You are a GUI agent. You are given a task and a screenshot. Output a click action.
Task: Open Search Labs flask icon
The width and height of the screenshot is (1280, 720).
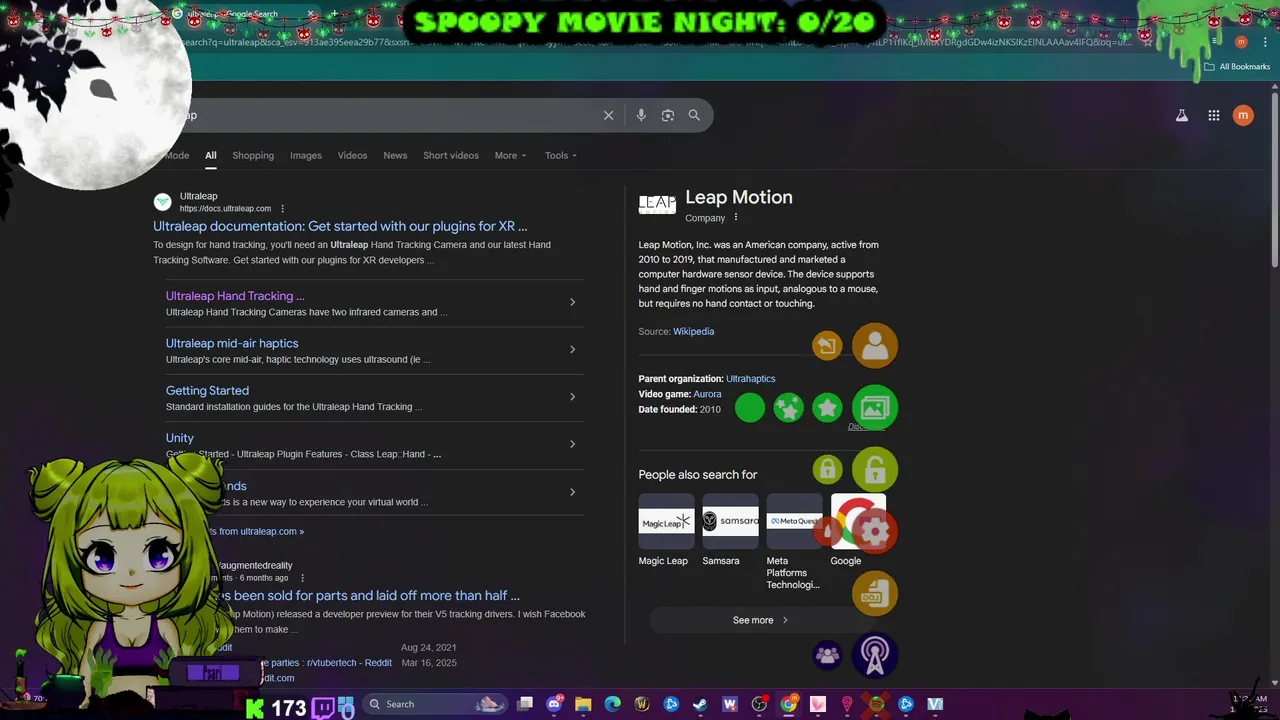(x=1182, y=115)
